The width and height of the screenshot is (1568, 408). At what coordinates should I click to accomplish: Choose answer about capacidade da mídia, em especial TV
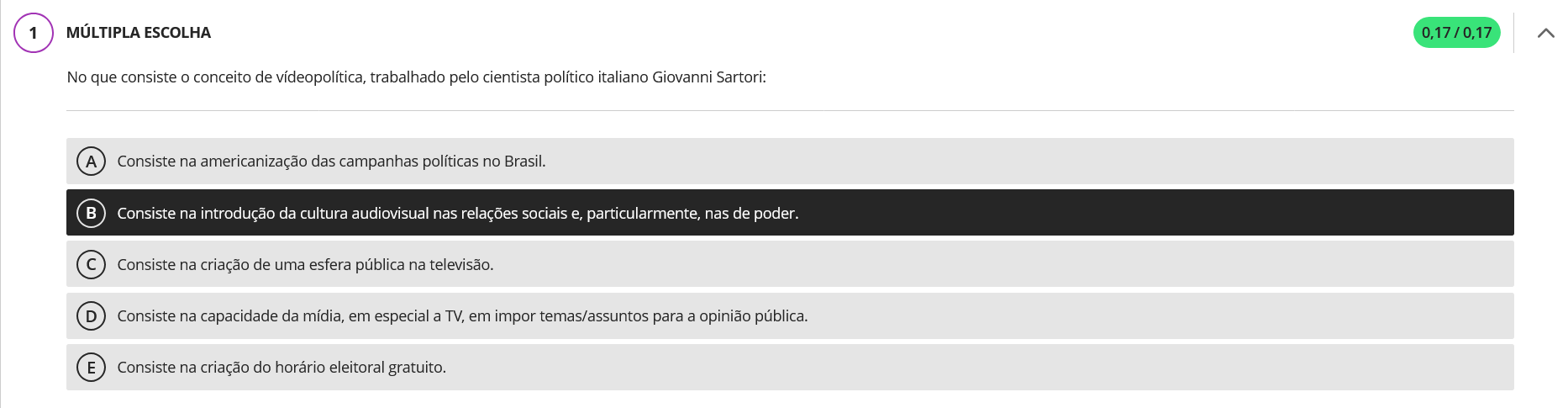pyautogui.click(x=462, y=315)
